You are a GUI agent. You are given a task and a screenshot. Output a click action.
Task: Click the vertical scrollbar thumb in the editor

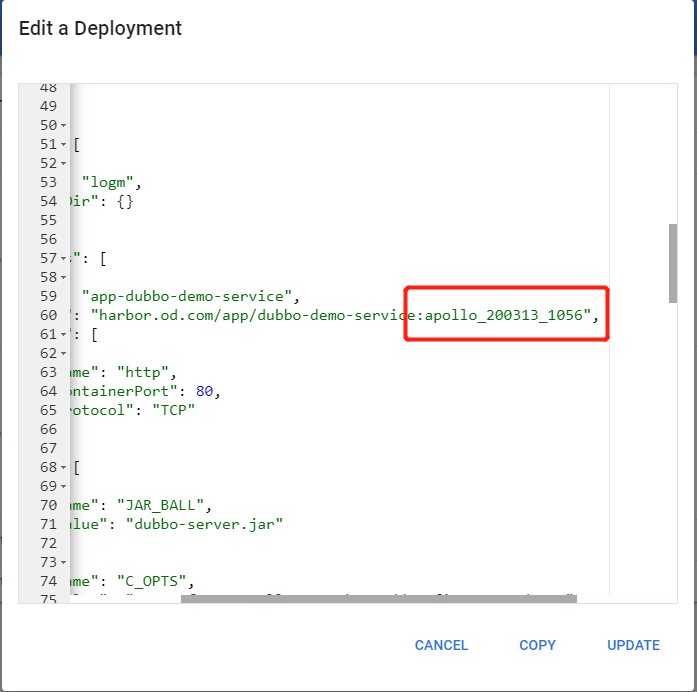[673, 263]
